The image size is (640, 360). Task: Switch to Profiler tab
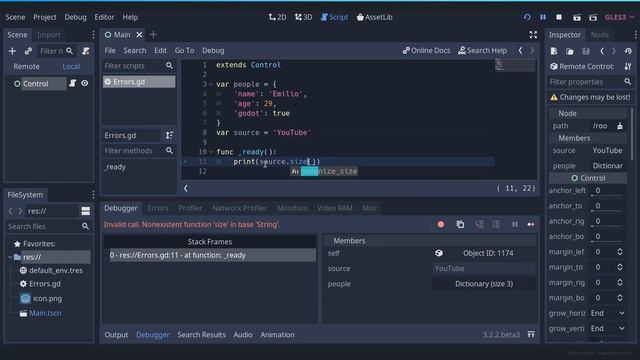point(190,208)
